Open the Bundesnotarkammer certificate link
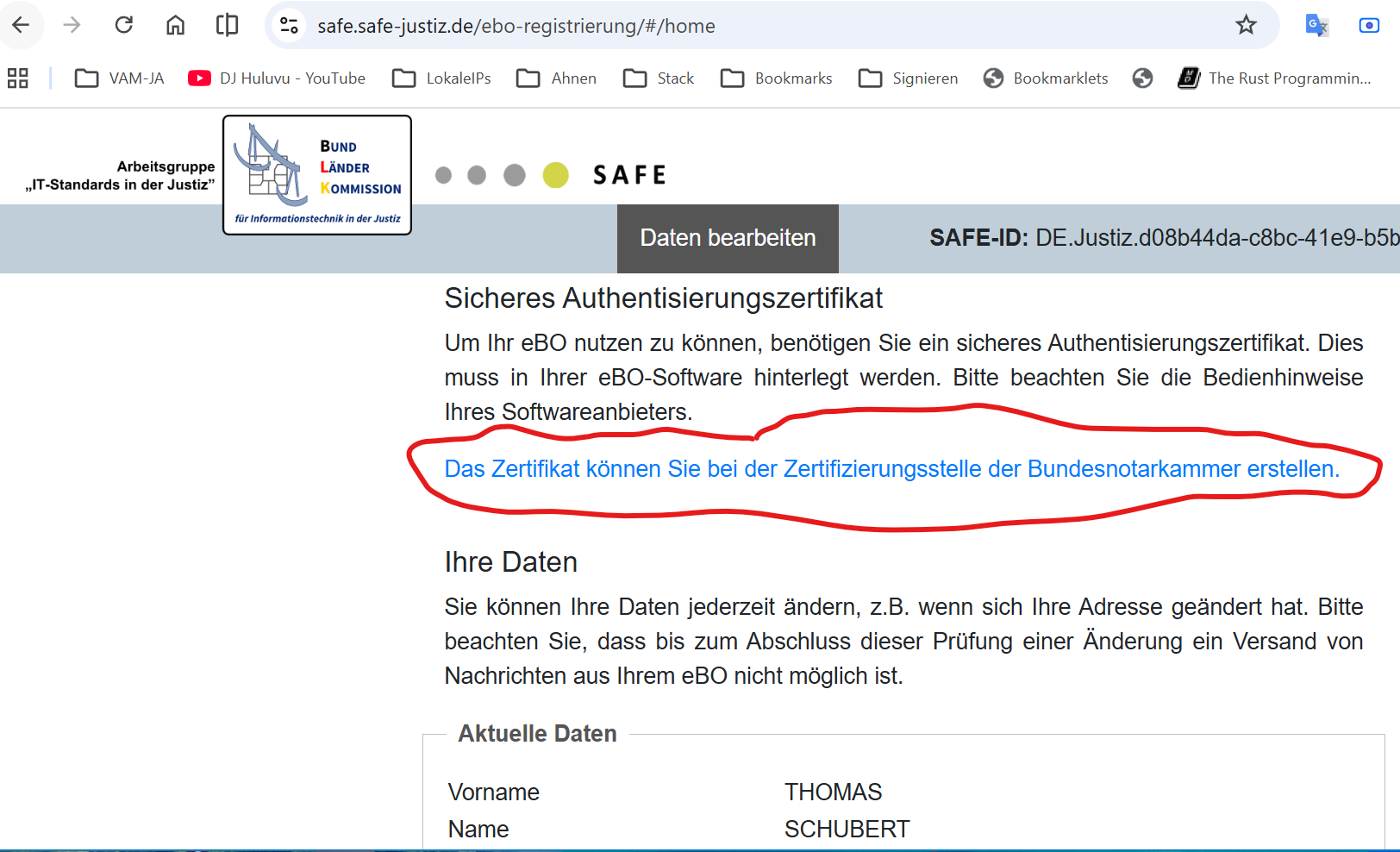Screen dimensions: 1400x852 892,469
